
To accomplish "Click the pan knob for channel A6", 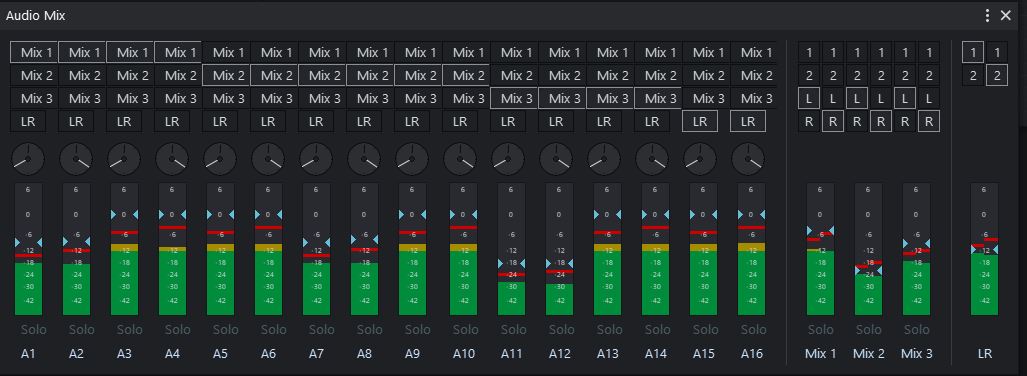I will click(268, 159).
